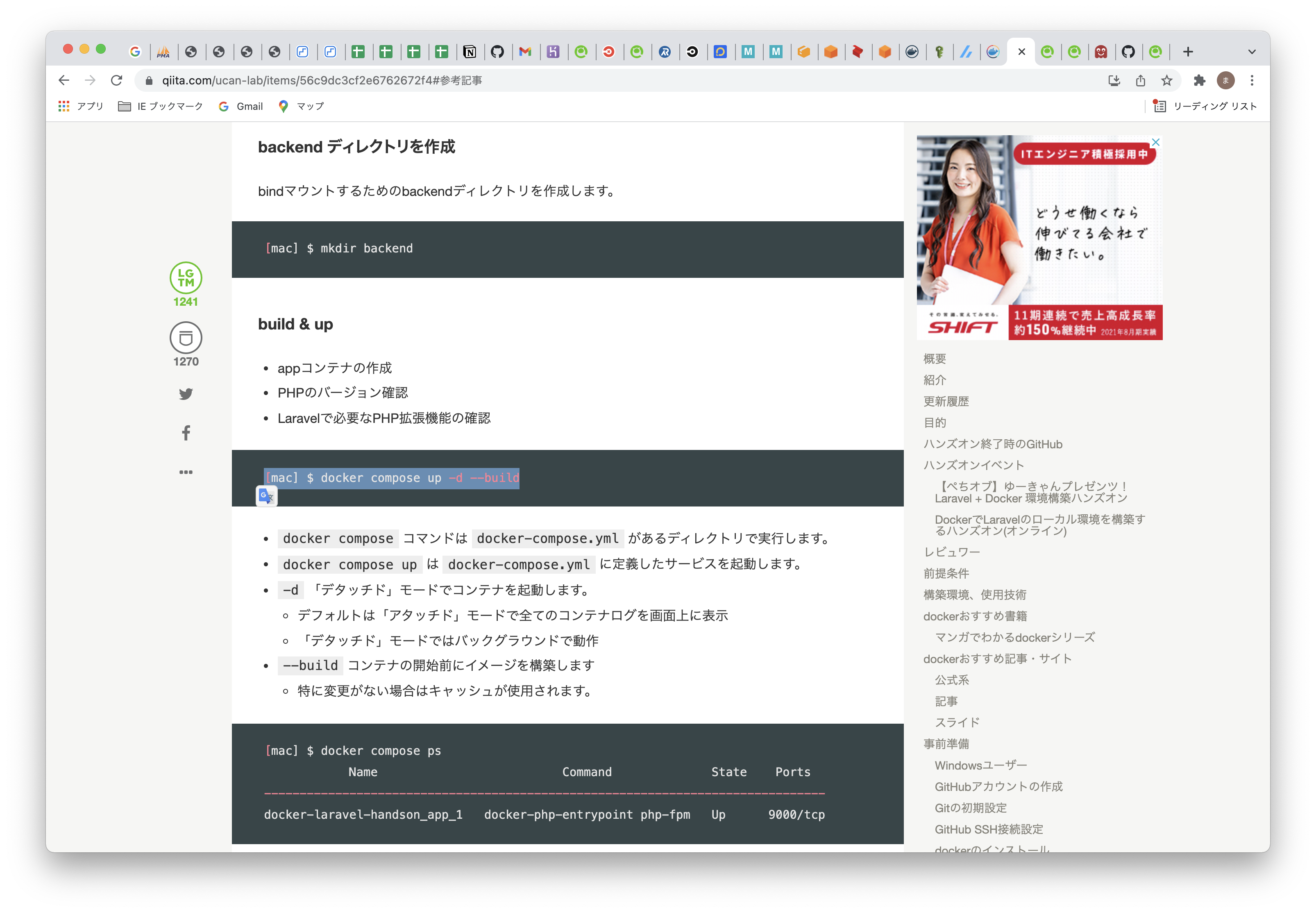Open the 概要 section link in the sidebar
This screenshot has width=1316, height=913.
(x=934, y=358)
